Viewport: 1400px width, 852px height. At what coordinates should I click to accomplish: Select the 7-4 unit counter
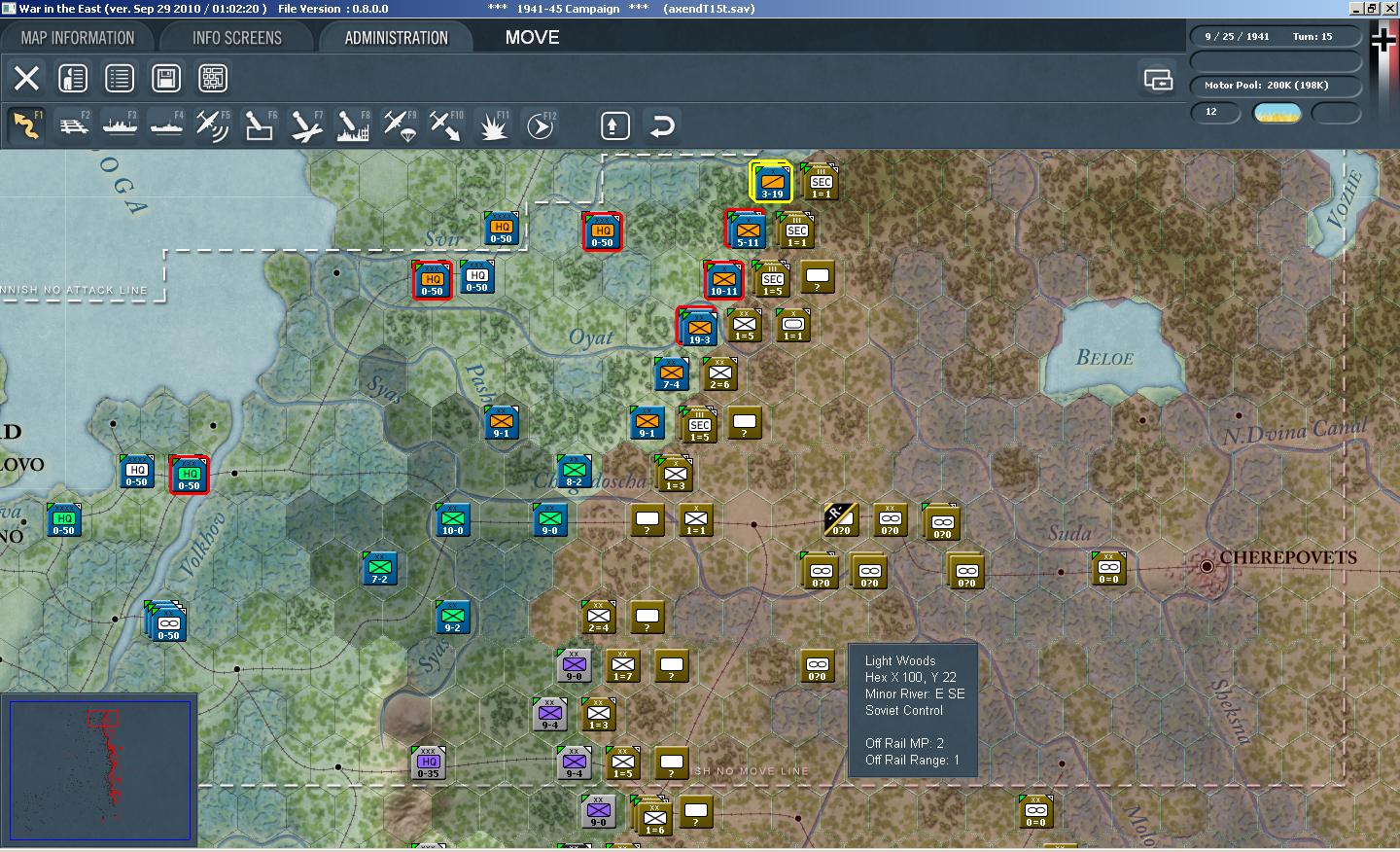[x=671, y=373]
